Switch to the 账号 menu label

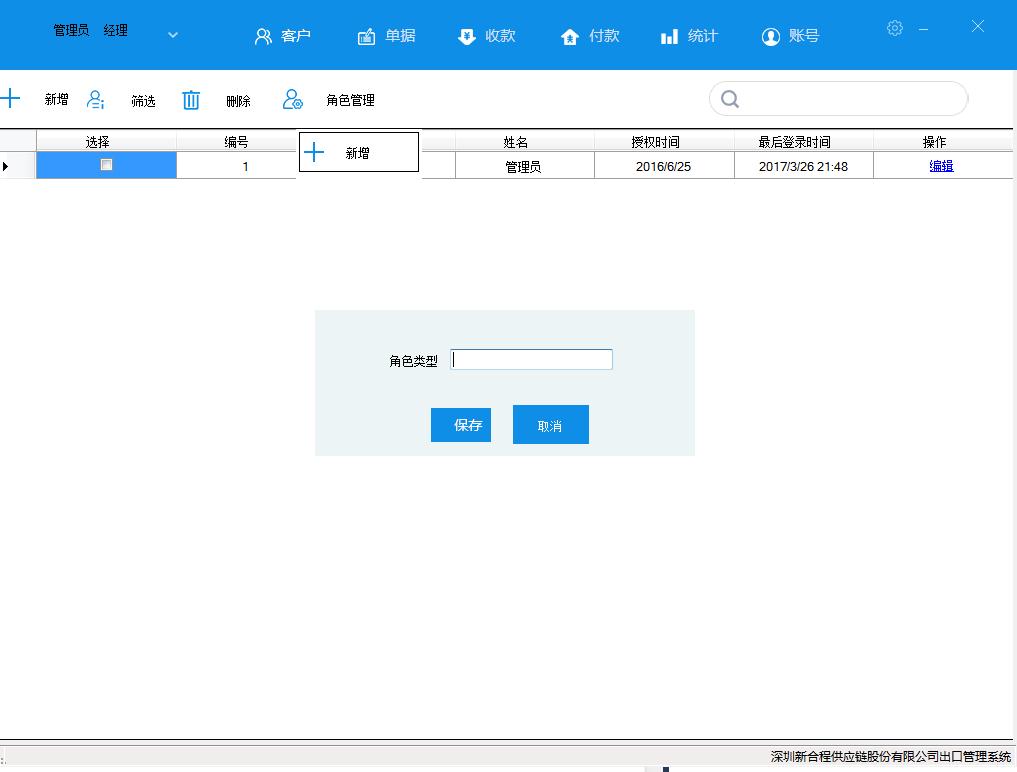(x=804, y=36)
